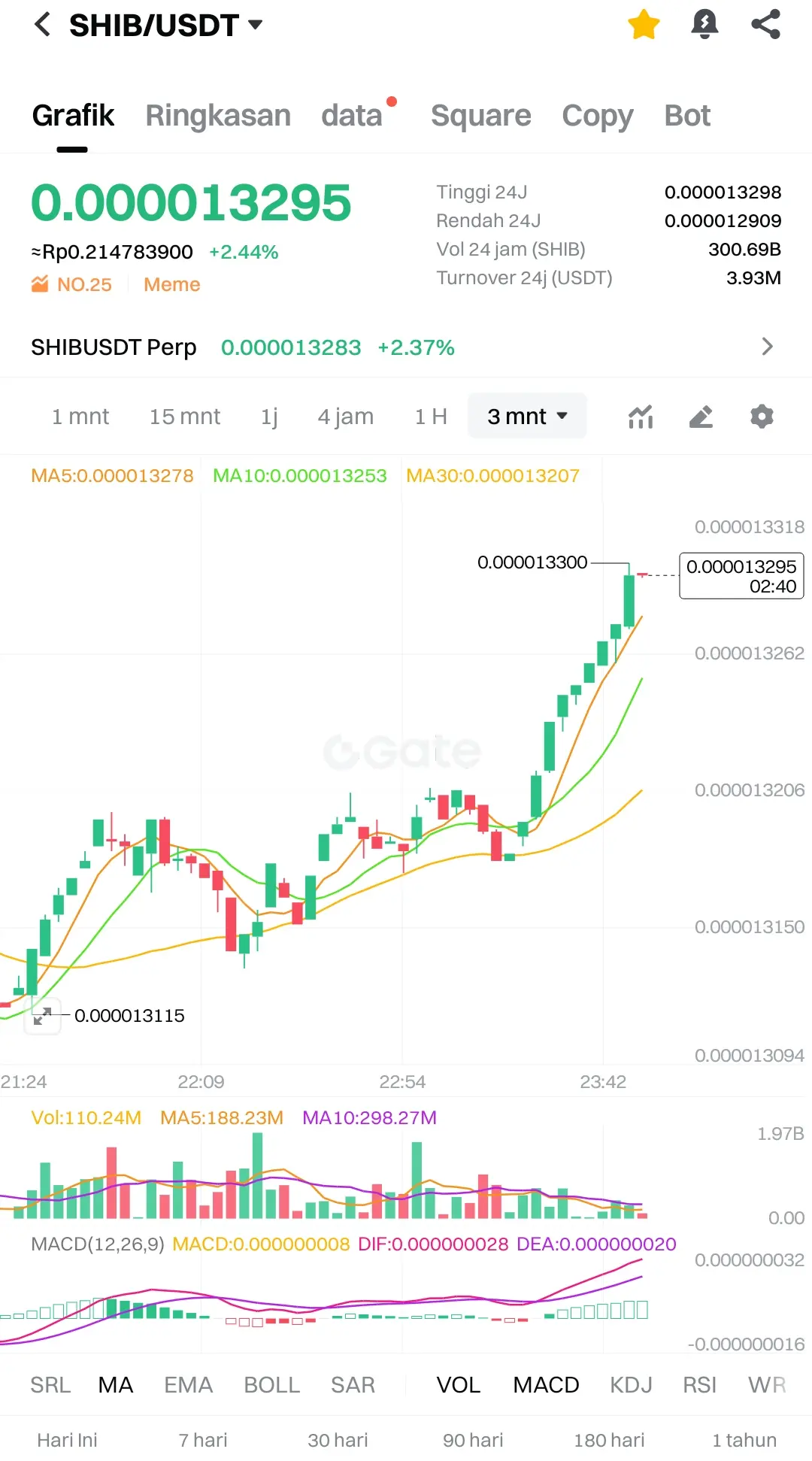Open the chart indicators icon
Screen dimensions: 812x1461
coord(641,417)
